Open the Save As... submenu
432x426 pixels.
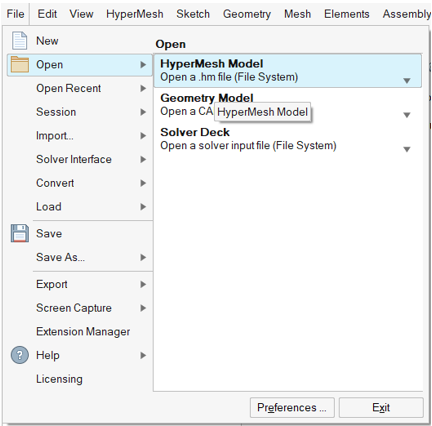(x=80, y=257)
